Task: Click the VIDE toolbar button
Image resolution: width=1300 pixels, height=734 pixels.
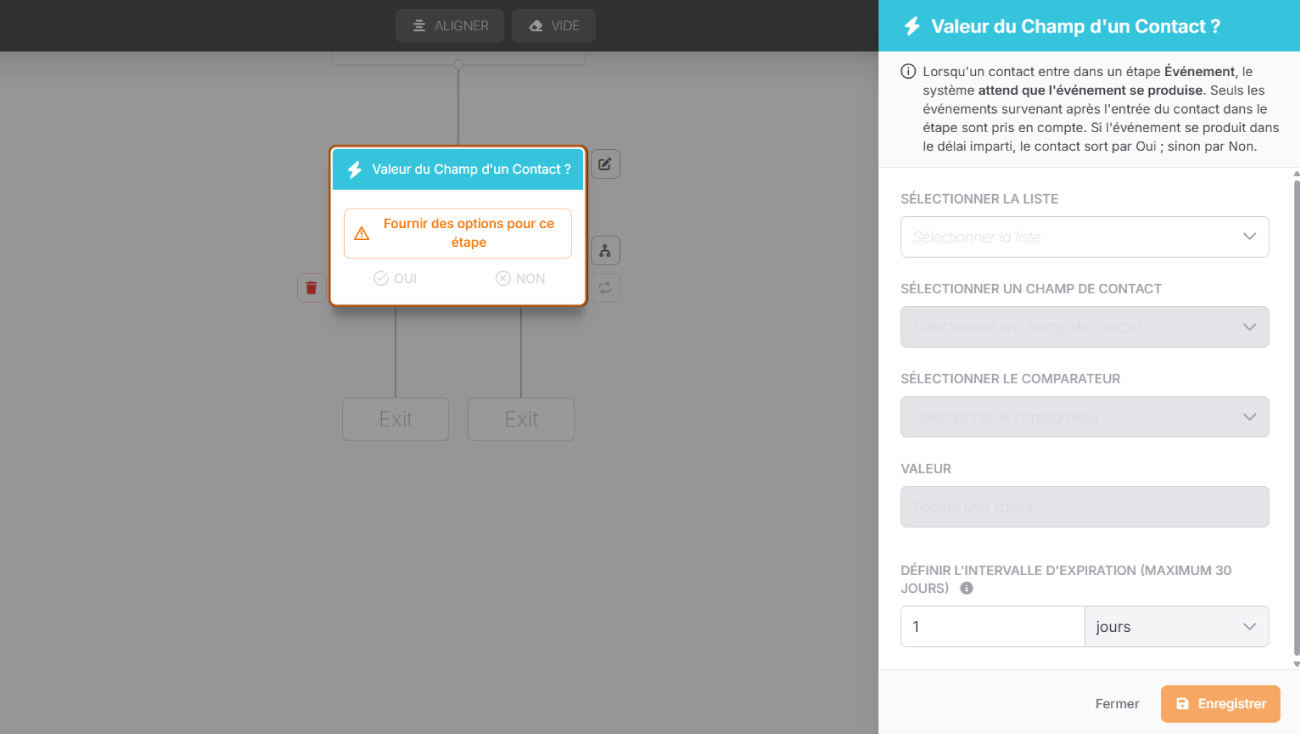Action: click(x=554, y=26)
